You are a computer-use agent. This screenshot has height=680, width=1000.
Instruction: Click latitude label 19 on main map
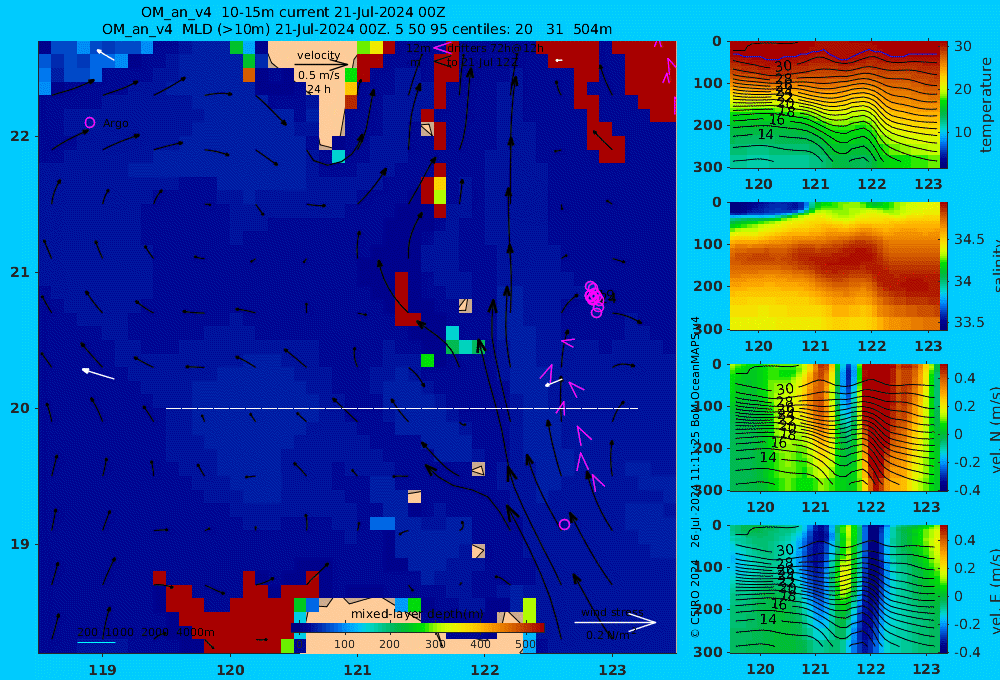coord(20,544)
